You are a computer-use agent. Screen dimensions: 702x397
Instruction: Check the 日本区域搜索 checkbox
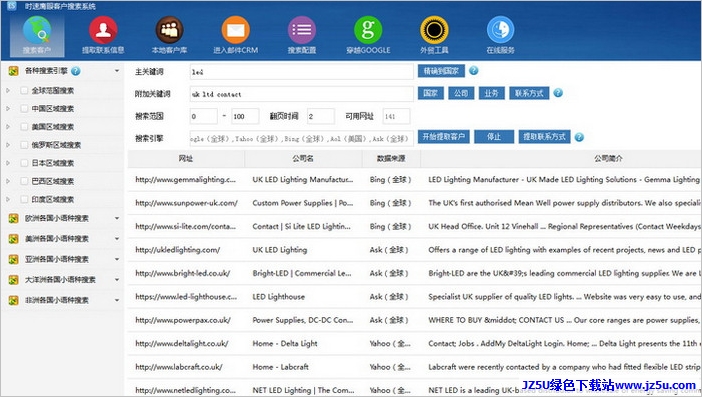(24, 163)
